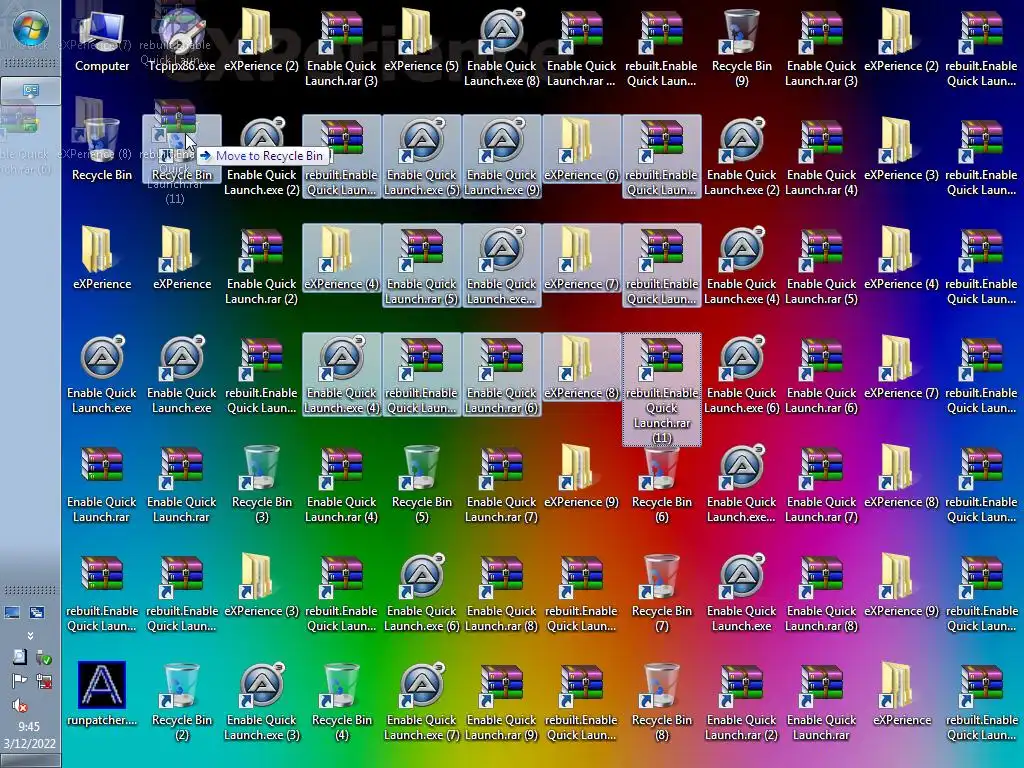The height and width of the screenshot is (768, 1024).
Task: Select the eXPerience (6) folder shortcut
Action: coord(582,150)
